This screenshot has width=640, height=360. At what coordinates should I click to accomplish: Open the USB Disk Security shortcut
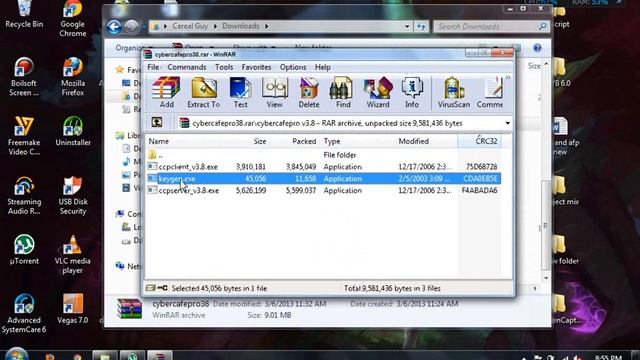coord(73,196)
